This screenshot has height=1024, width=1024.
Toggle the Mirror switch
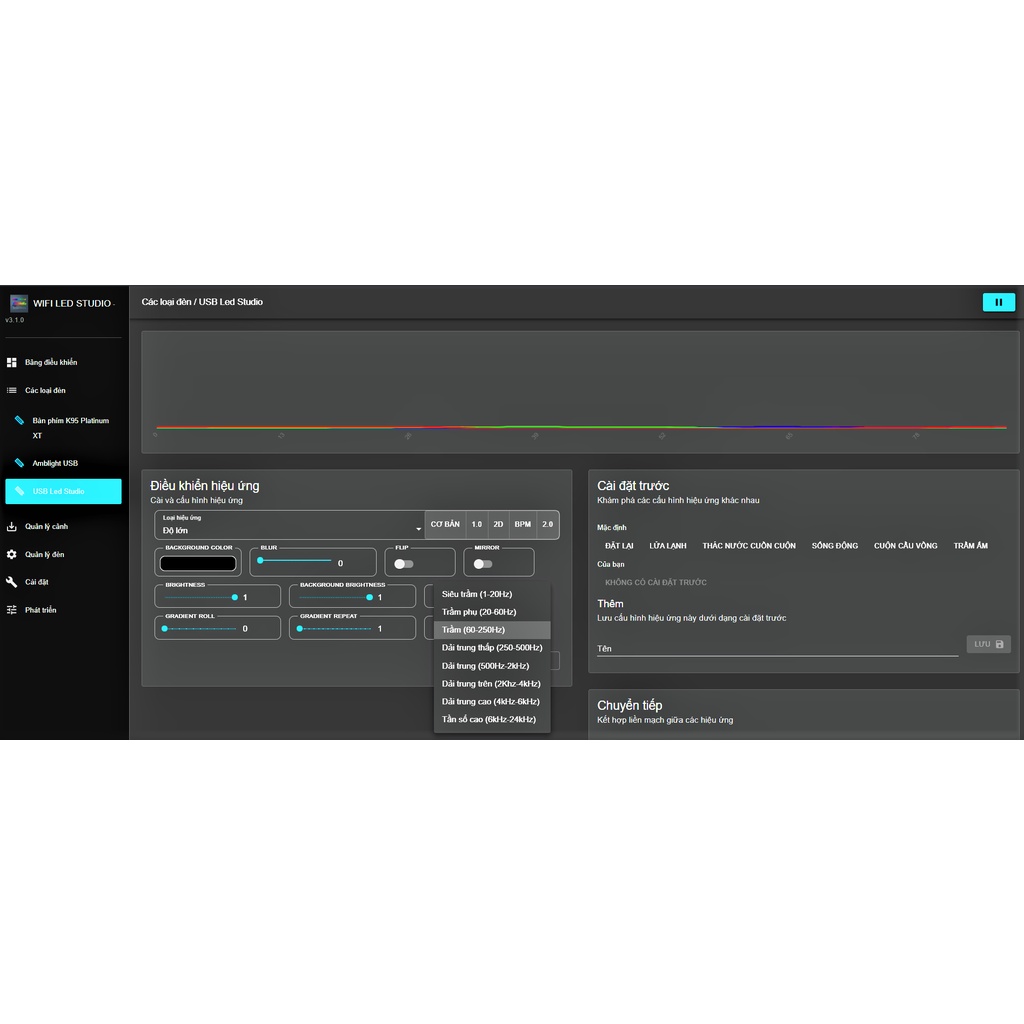(x=483, y=564)
